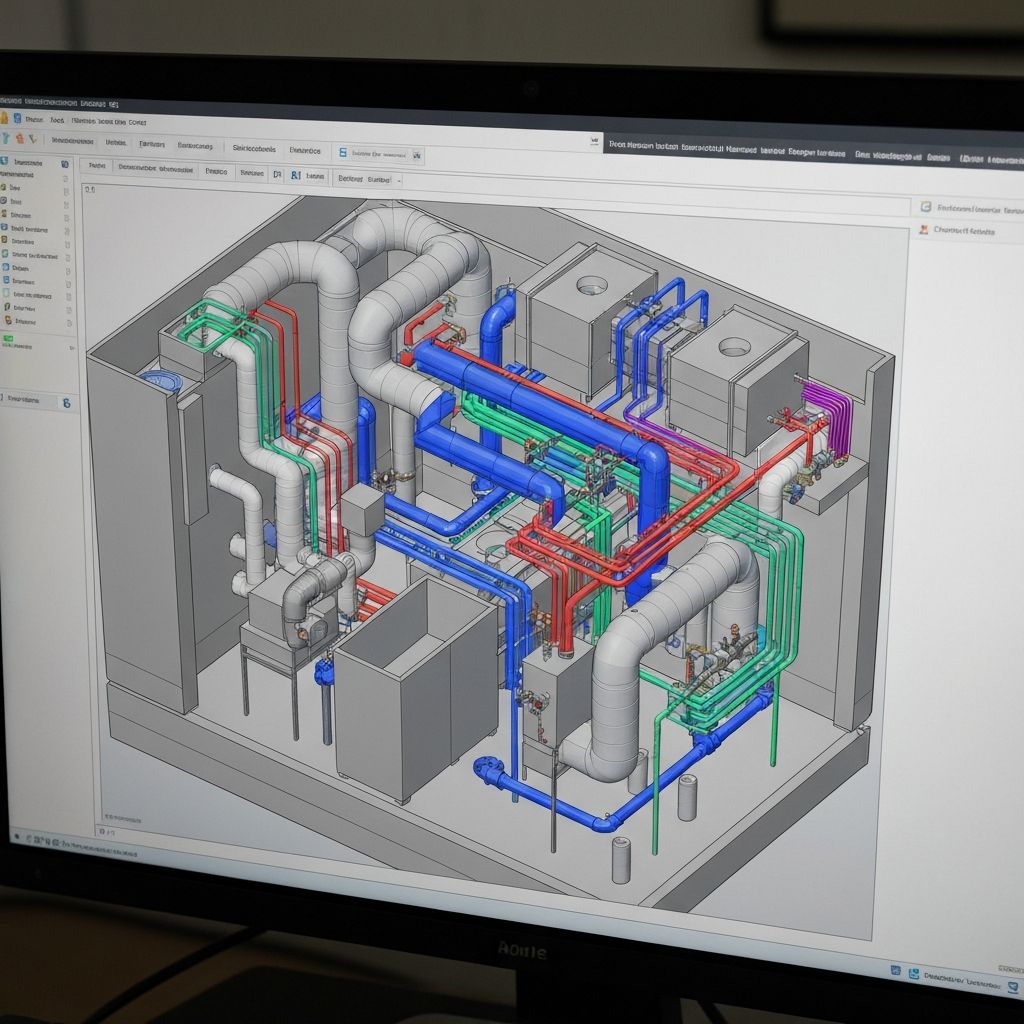Click the top entry in the right side panel
The image size is (1024, 1024).
970,208
